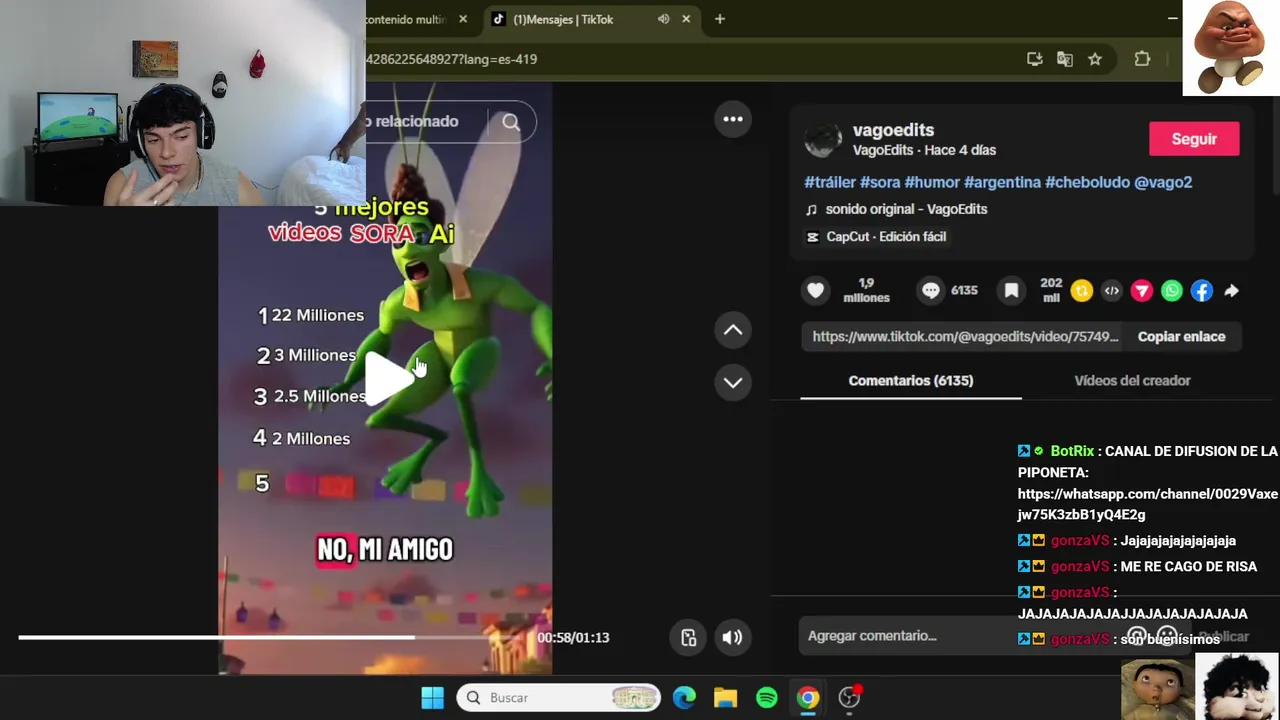This screenshot has height=720, width=1280.
Task: Click the 1,9 millones likes count
Action: tap(866, 291)
